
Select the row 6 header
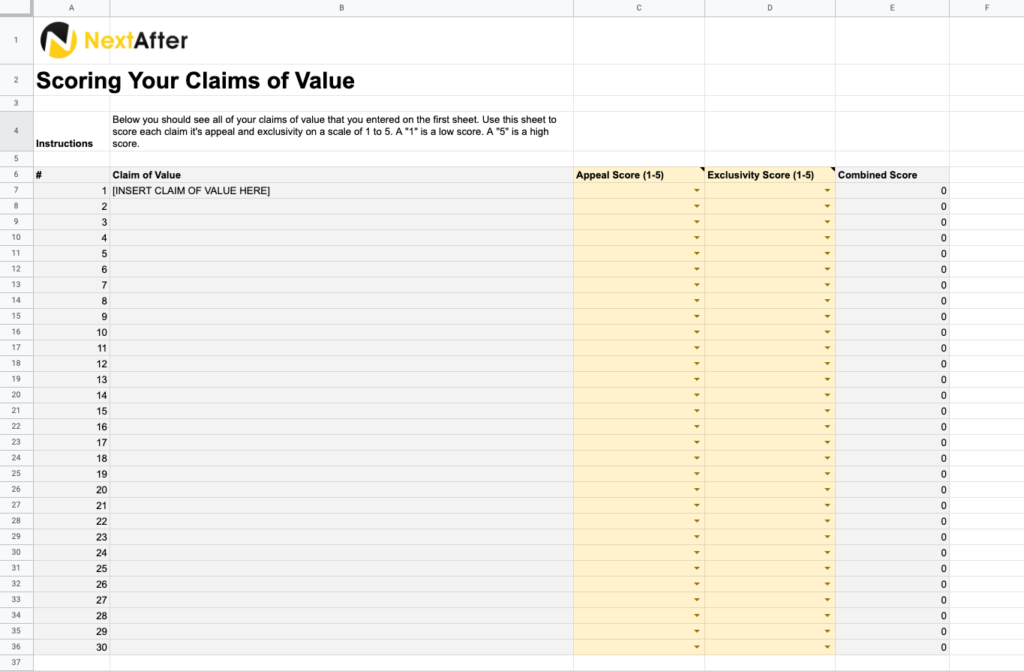click(16, 175)
